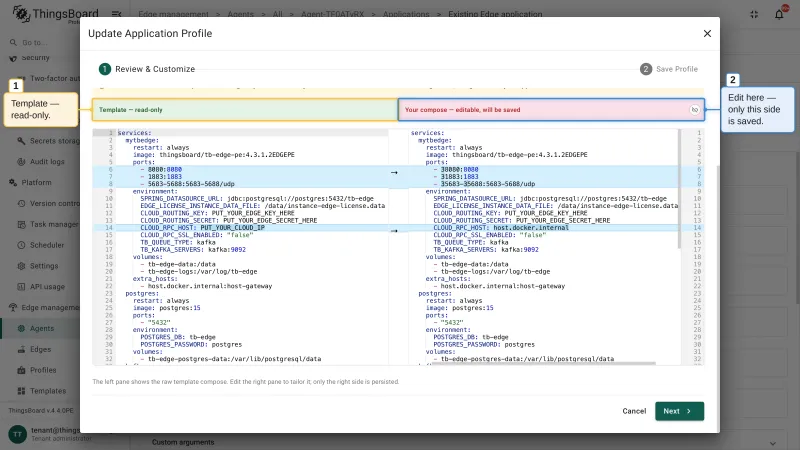Click the 'Existing Edge application' breadcrumb text
The image size is (800, 450).
pos(495,14)
